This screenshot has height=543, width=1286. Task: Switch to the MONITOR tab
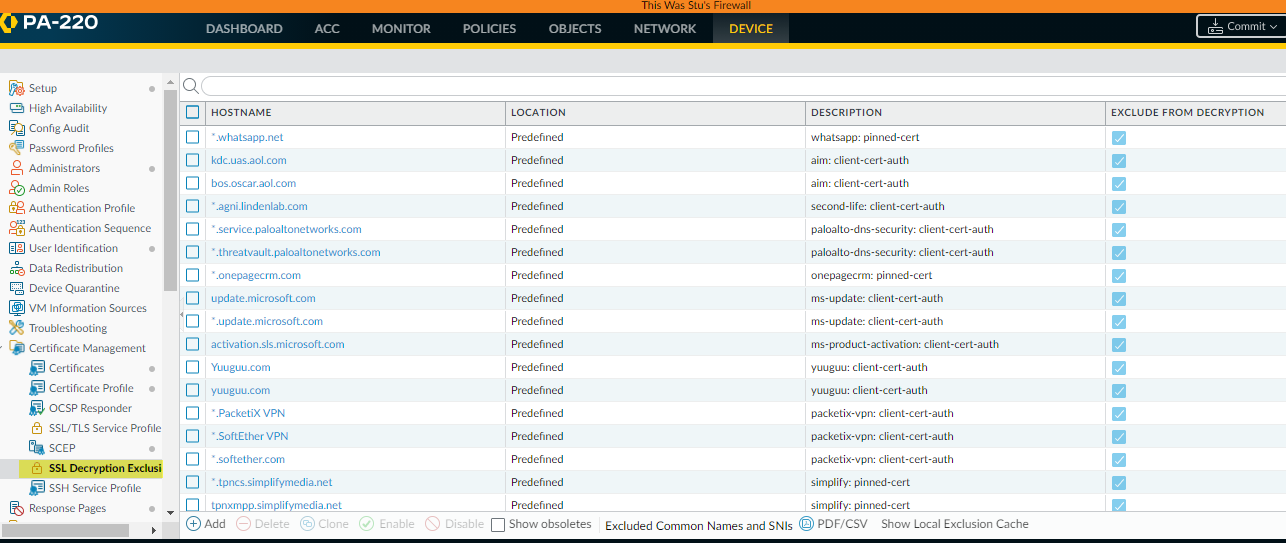[x=401, y=28]
